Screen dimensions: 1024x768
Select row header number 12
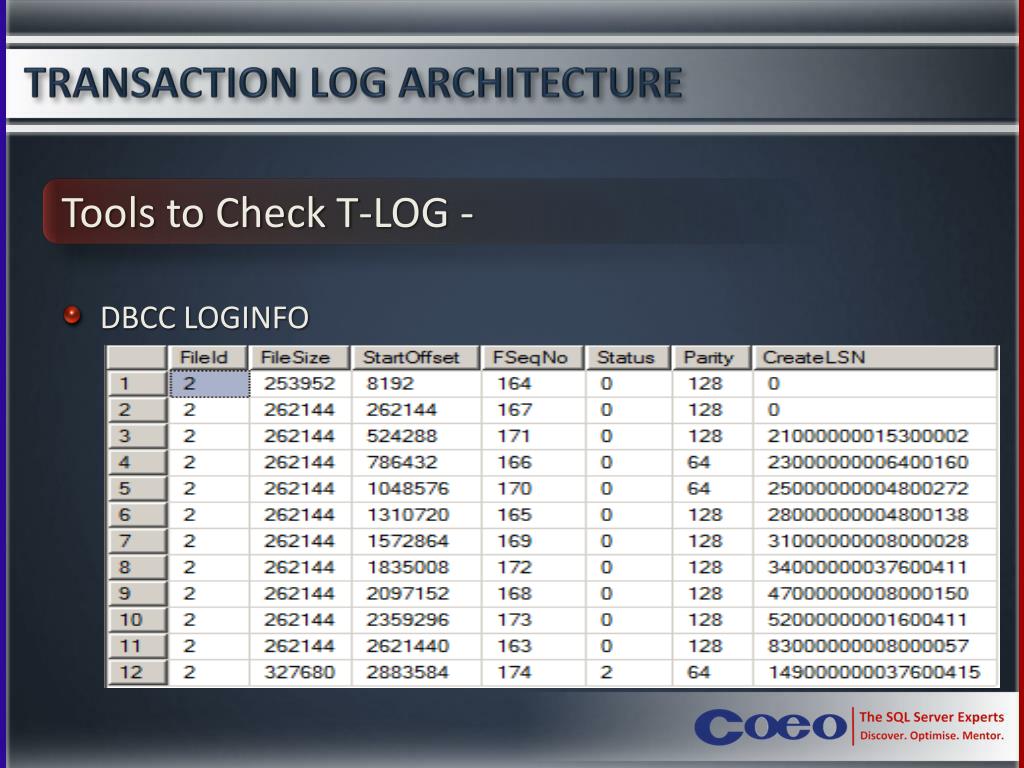[136, 672]
